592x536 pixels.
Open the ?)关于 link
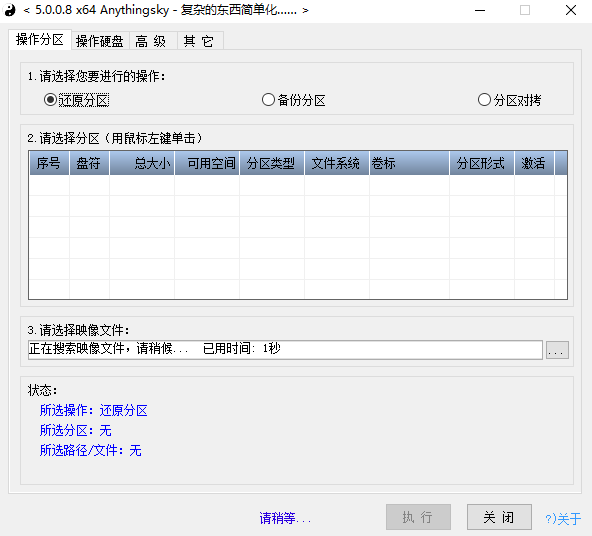click(563, 518)
